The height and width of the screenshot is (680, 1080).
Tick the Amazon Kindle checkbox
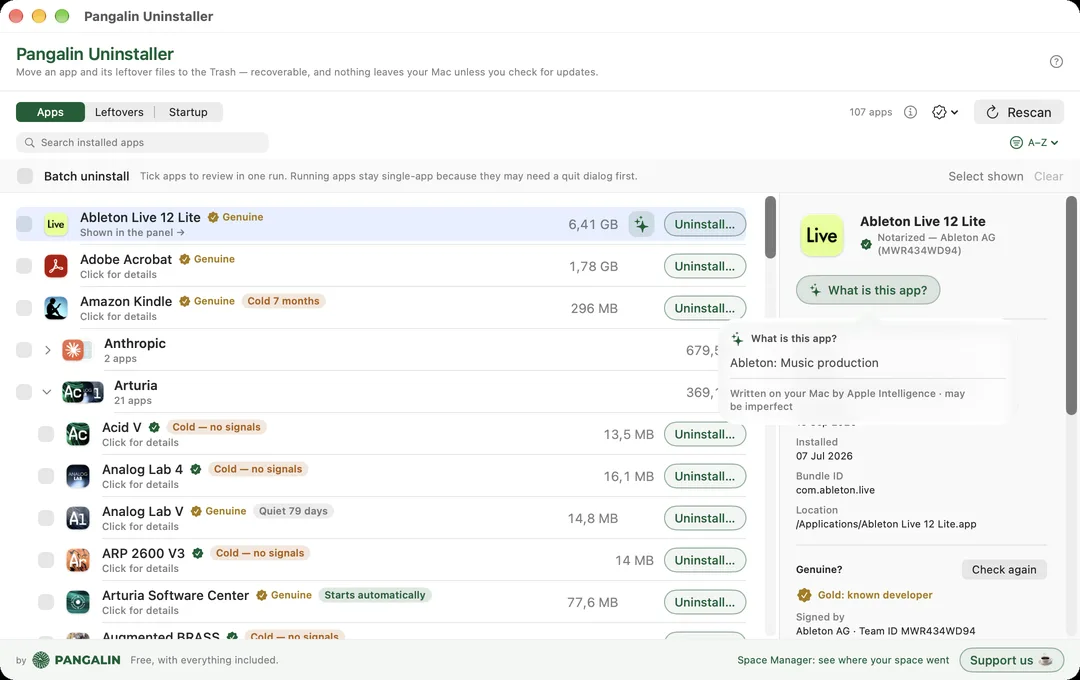[24, 309]
